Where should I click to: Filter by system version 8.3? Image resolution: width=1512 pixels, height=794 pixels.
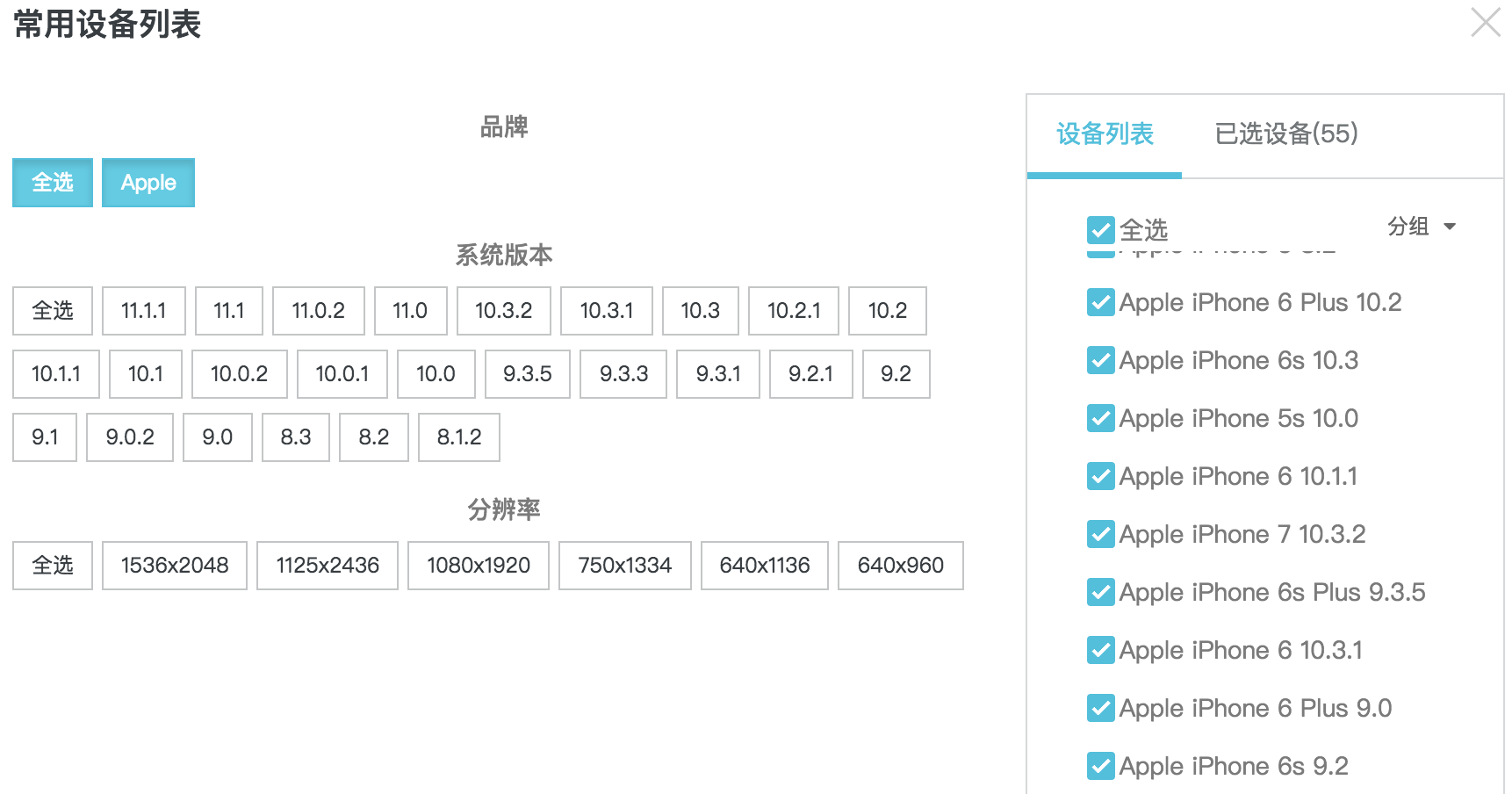[296, 437]
